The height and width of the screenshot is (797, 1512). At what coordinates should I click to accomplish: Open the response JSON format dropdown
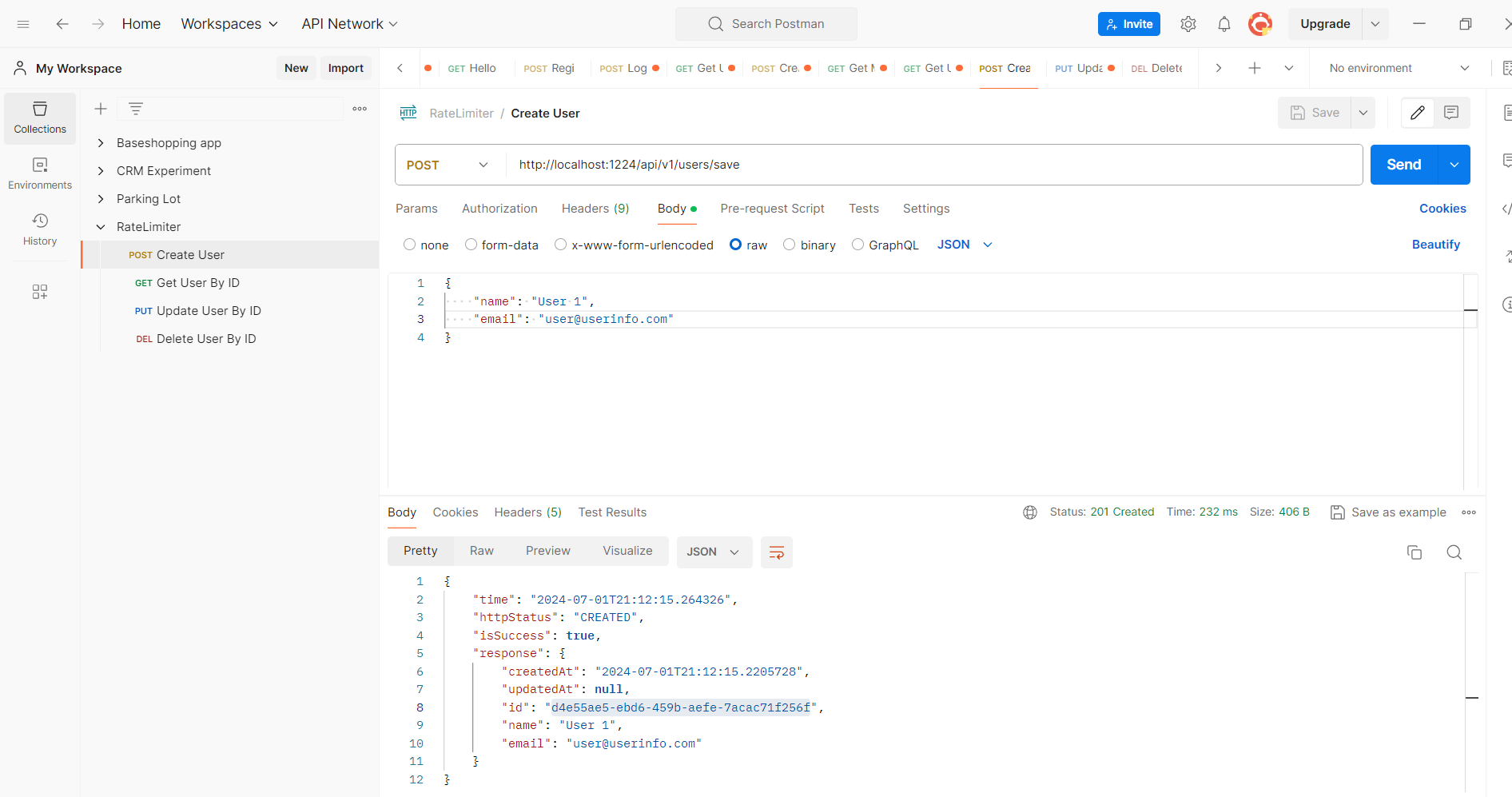point(714,552)
